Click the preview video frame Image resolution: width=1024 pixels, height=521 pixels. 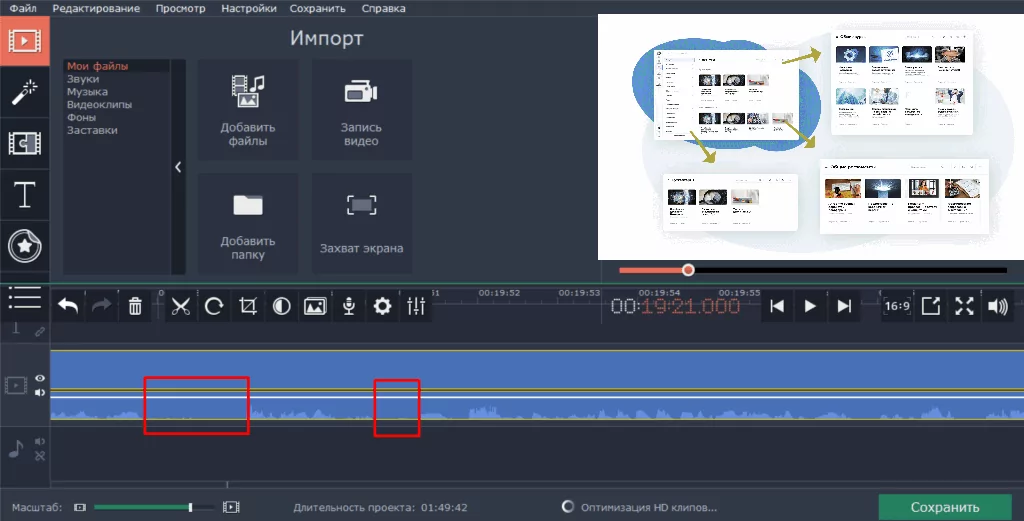pyautogui.click(x=811, y=137)
